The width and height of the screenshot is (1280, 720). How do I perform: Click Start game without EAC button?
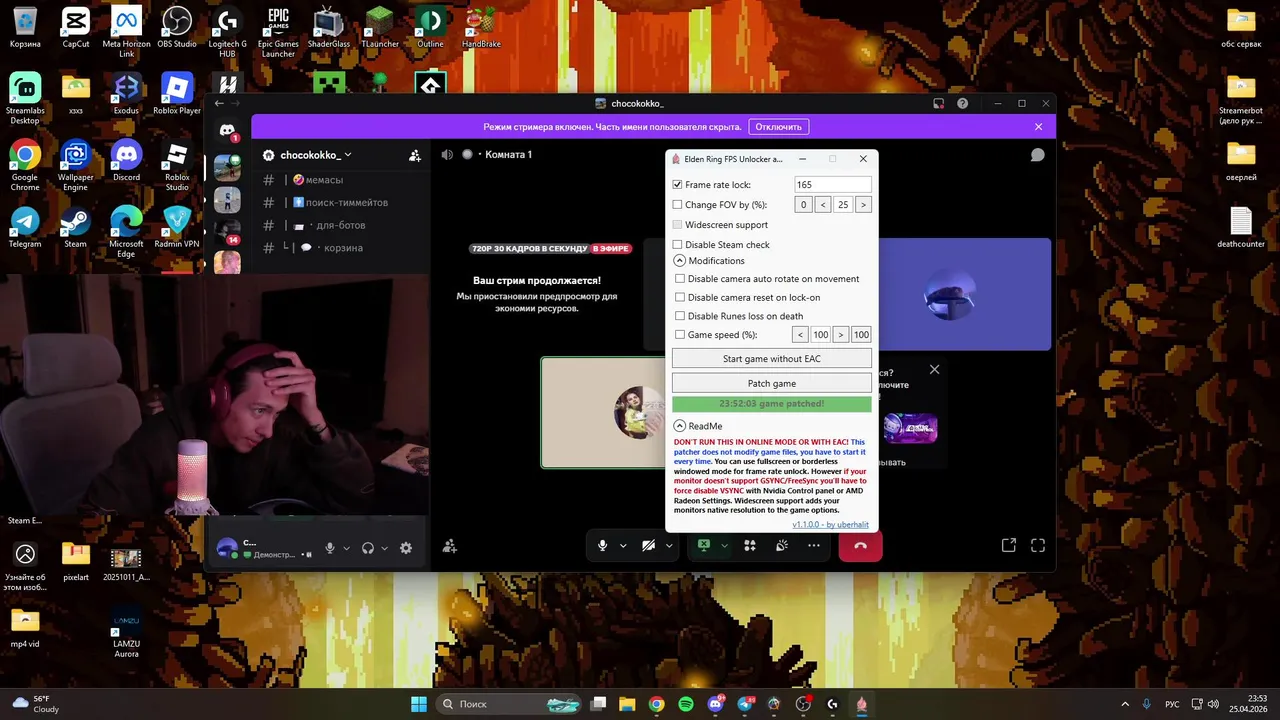[771, 358]
